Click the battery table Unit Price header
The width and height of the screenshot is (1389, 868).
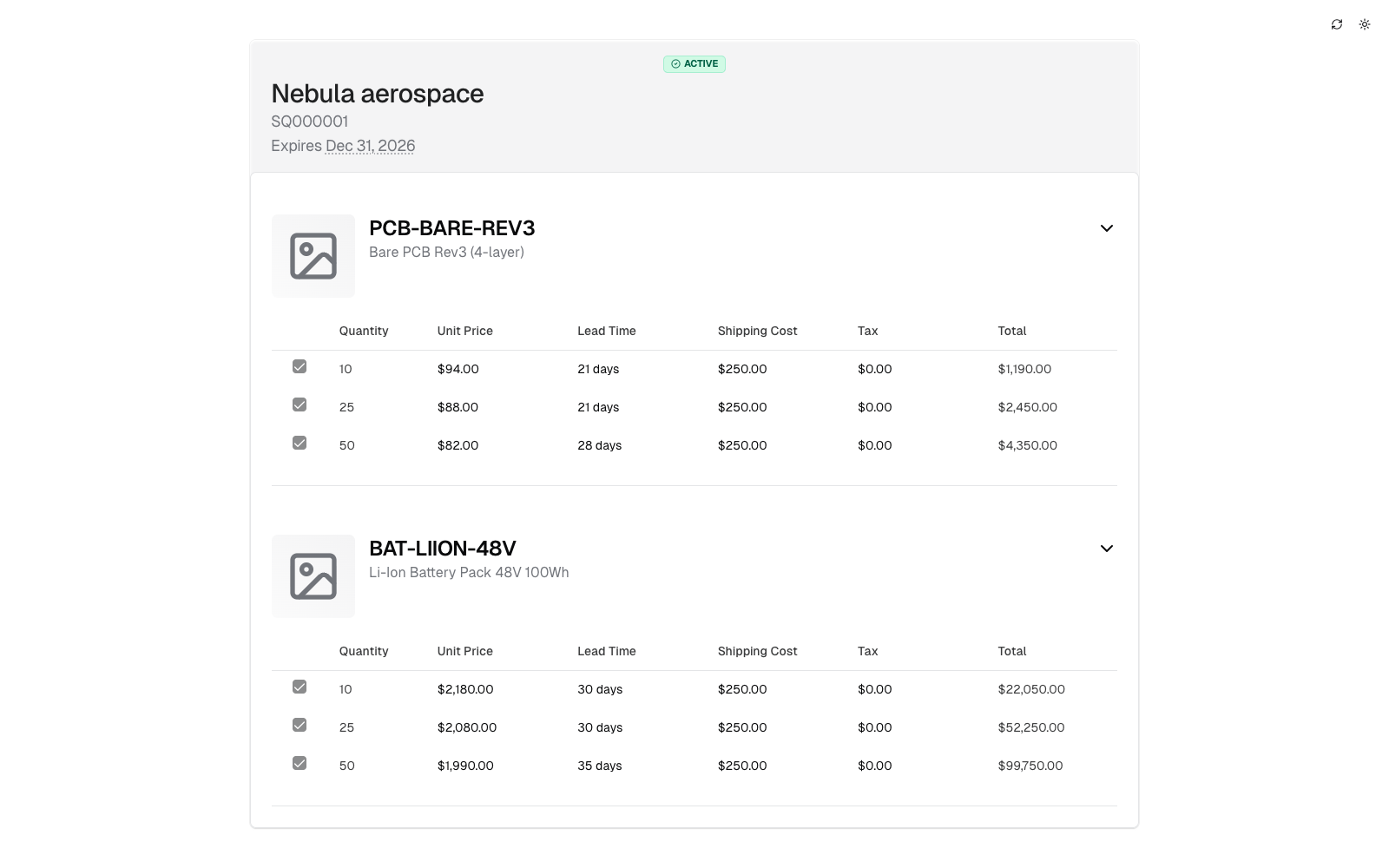coord(465,651)
